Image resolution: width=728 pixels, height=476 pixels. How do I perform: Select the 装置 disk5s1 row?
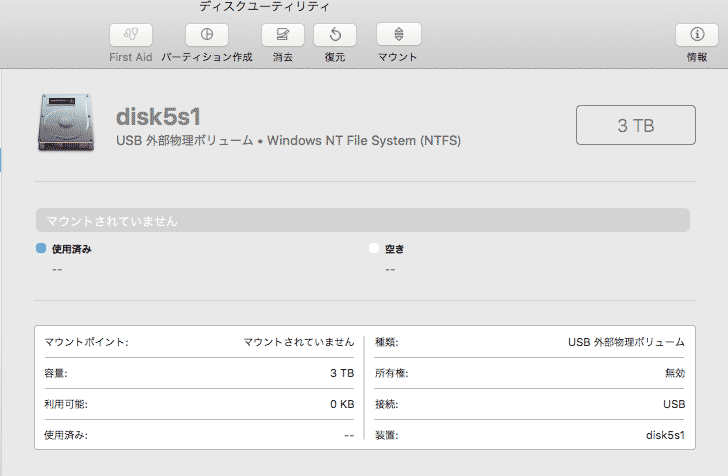(x=530, y=435)
